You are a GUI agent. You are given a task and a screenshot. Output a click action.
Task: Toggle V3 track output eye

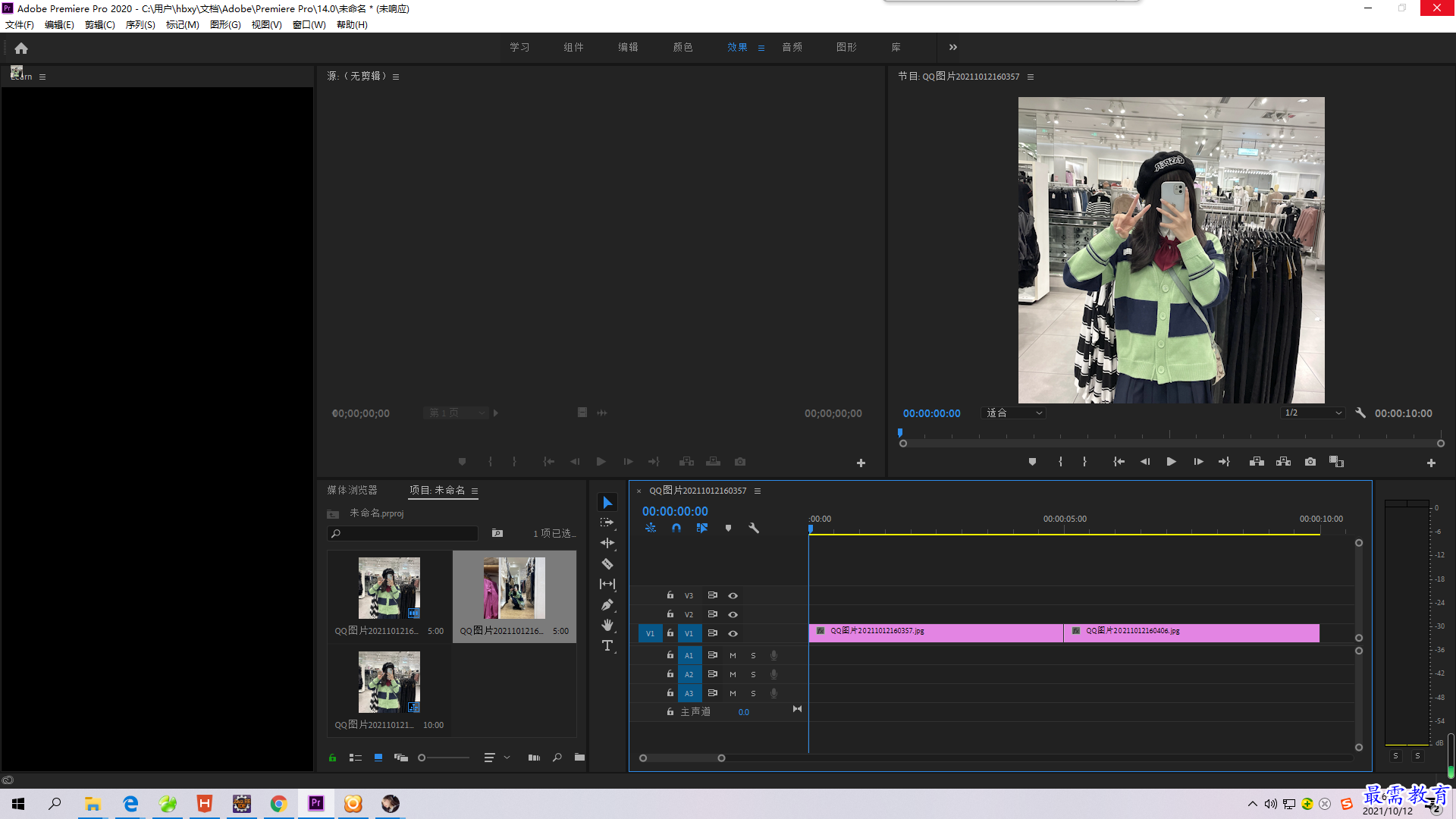[733, 595]
